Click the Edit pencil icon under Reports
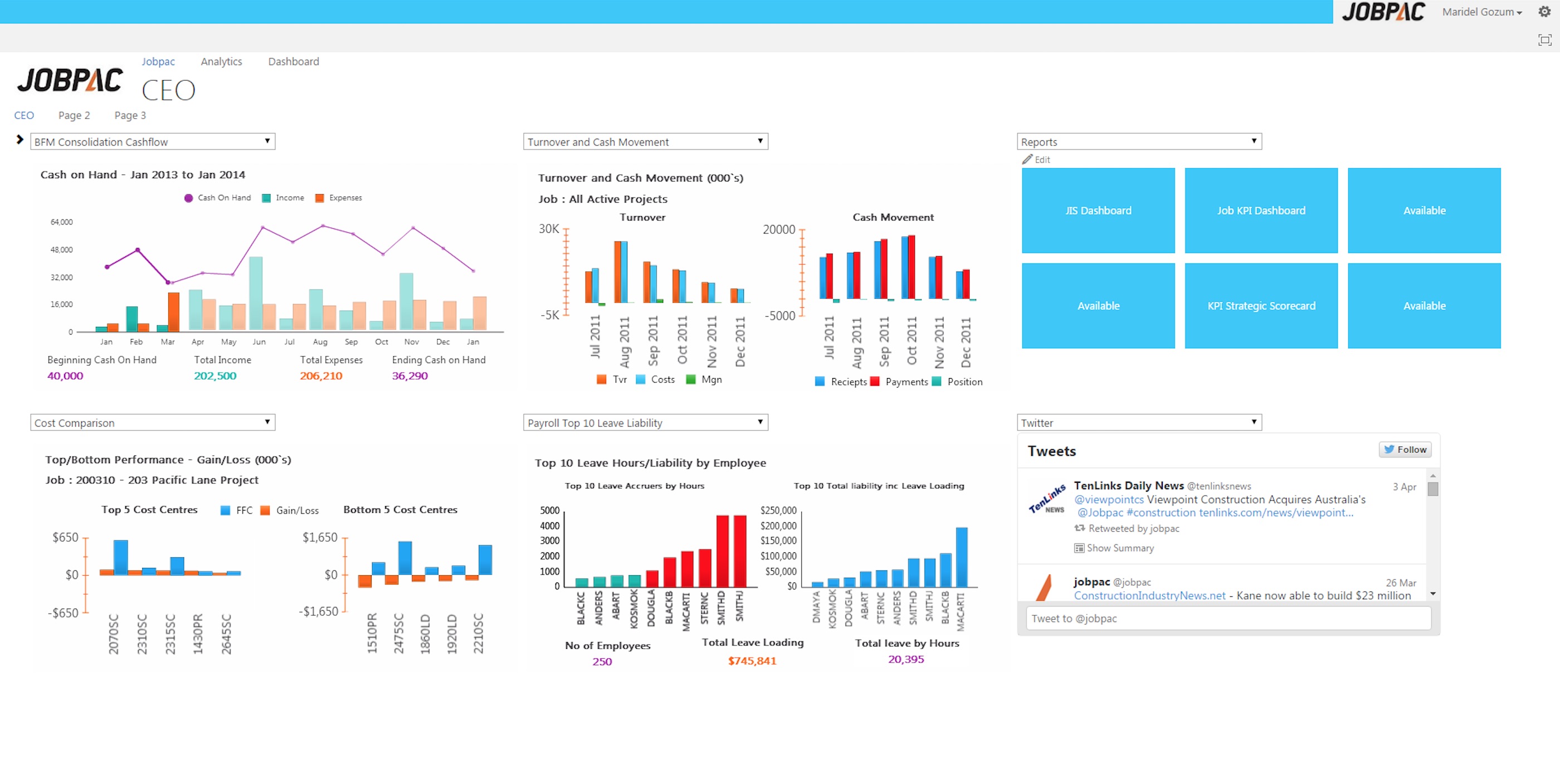Image resolution: width=1560 pixels, height=784 pixels. [1027, 159]
